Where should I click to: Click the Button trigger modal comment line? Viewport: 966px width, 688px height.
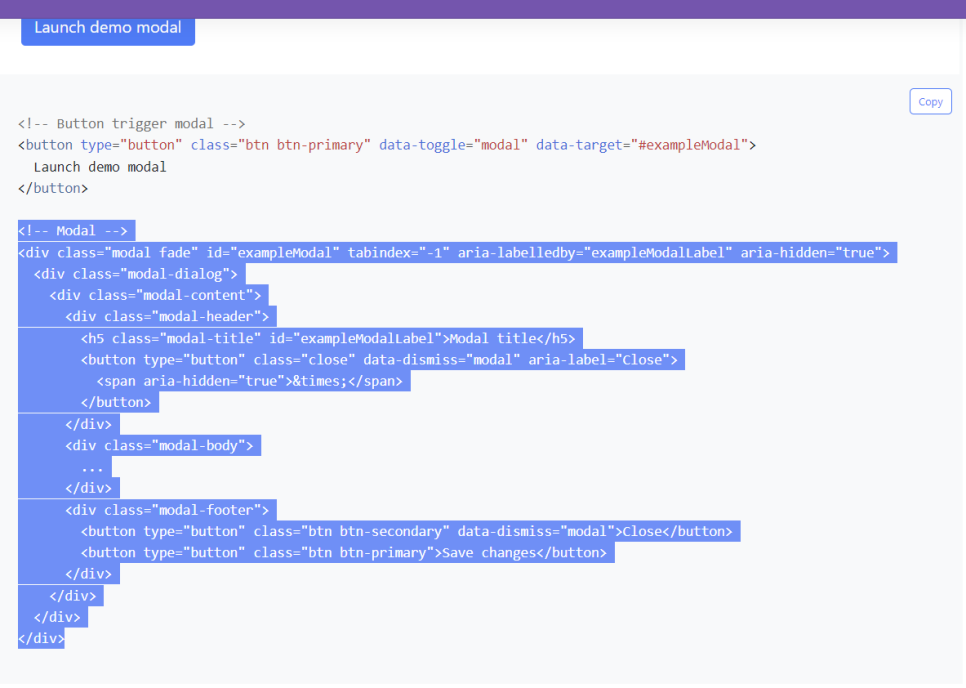pos(132,124)
